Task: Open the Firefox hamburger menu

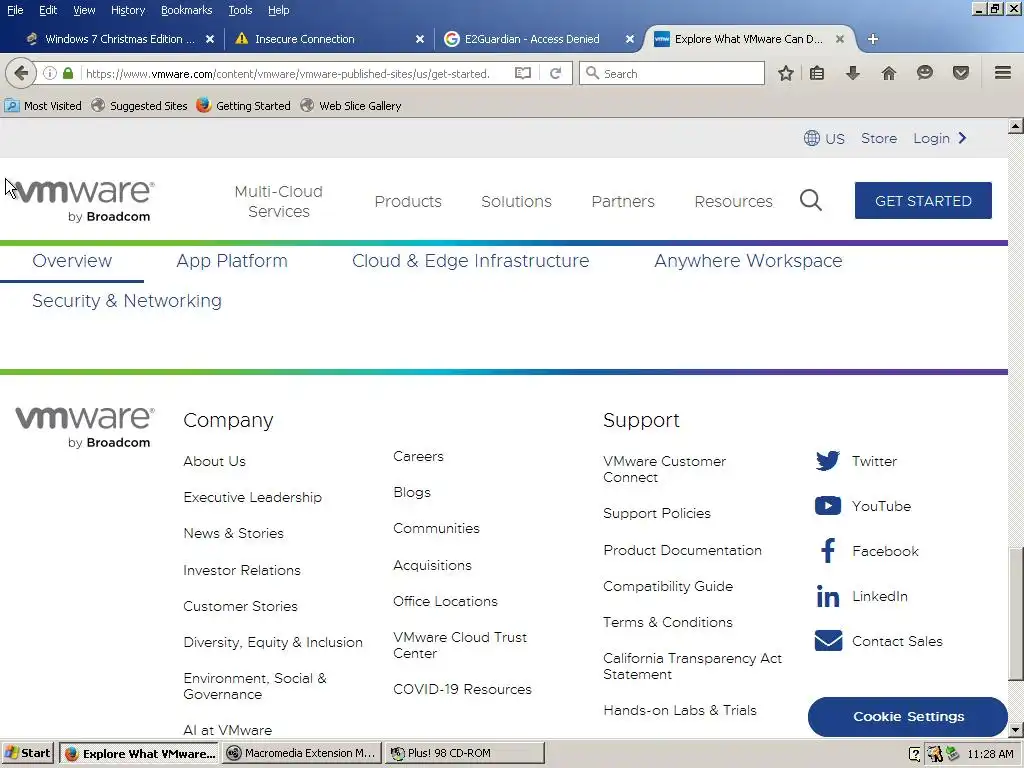Action: pos(1003,73)
